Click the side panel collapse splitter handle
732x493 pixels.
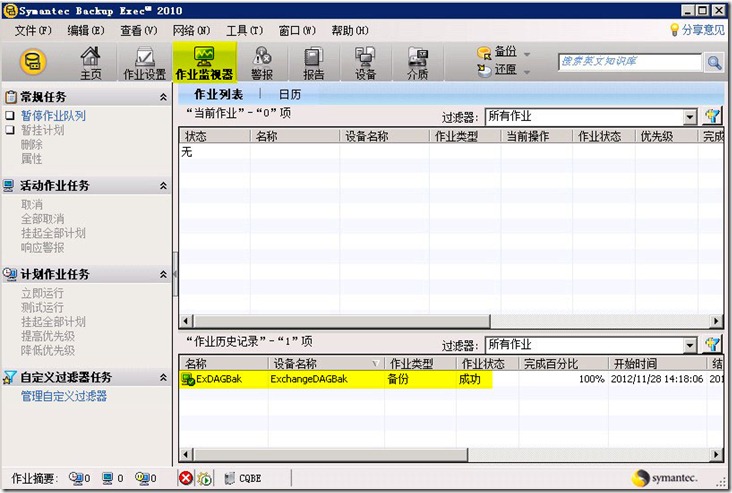pos(175,274)
